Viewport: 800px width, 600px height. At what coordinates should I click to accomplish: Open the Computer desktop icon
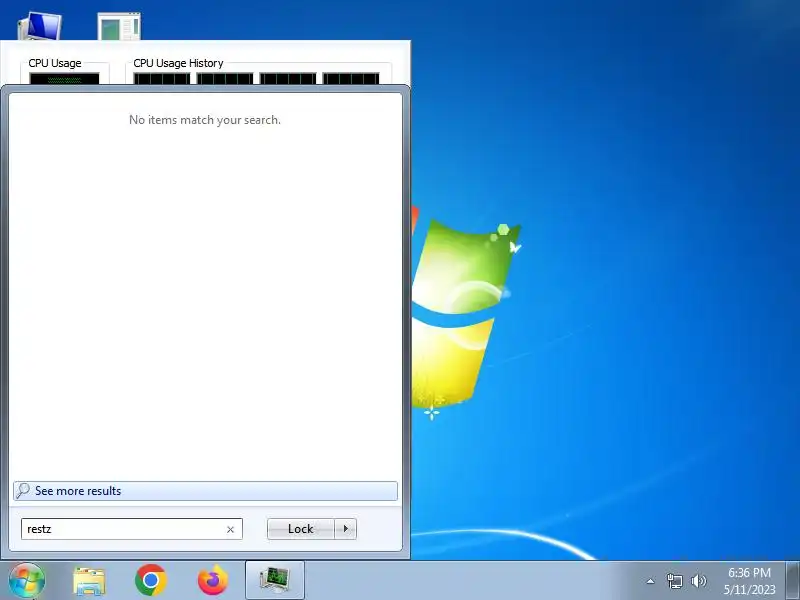(x=39, y=26)
